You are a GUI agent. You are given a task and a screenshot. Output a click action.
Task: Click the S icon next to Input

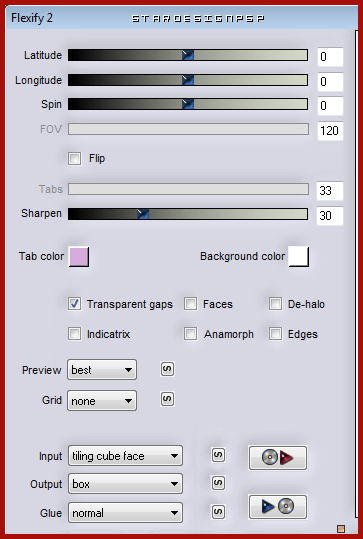tap(218, 455)
